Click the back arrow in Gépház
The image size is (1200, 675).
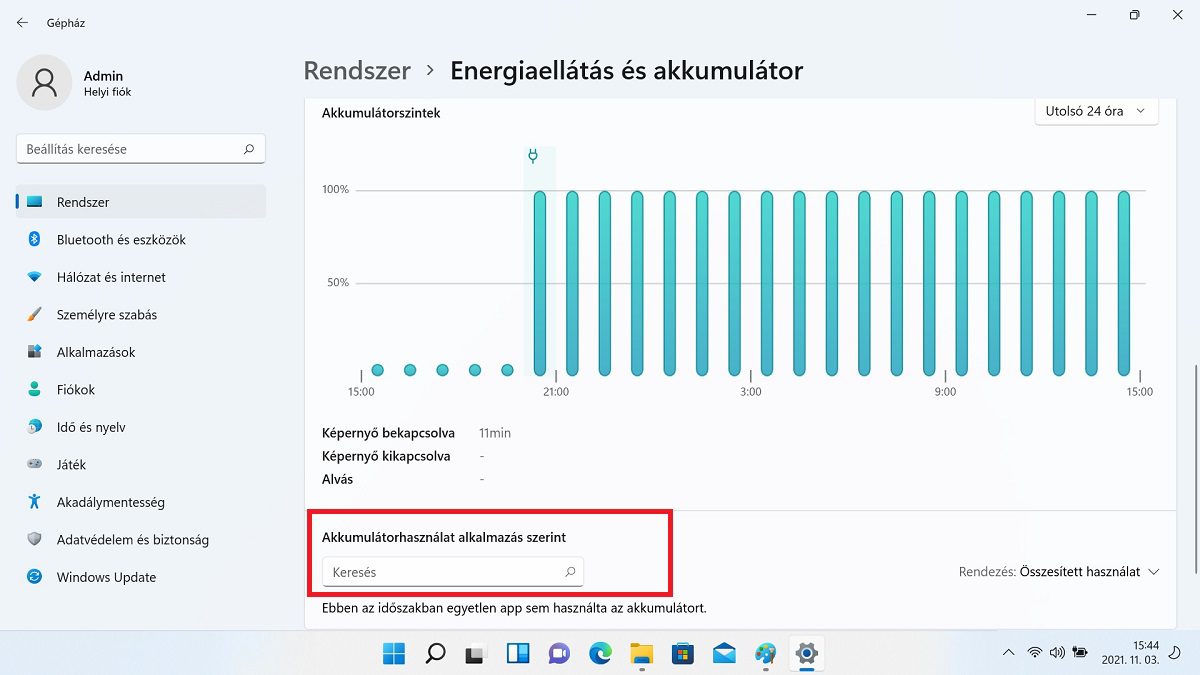tap(22, 22)
